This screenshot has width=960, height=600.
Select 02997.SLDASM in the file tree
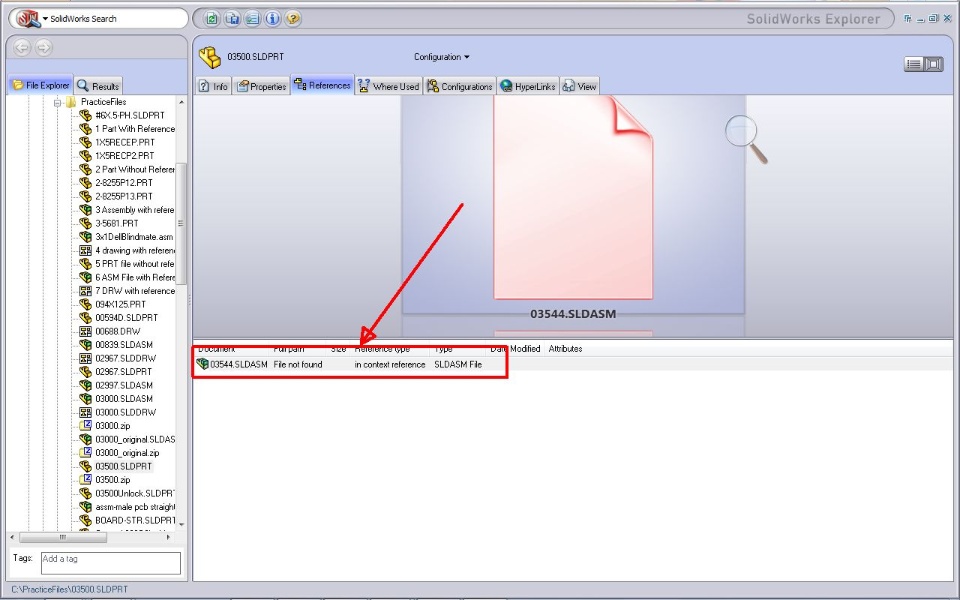point(124,385)
